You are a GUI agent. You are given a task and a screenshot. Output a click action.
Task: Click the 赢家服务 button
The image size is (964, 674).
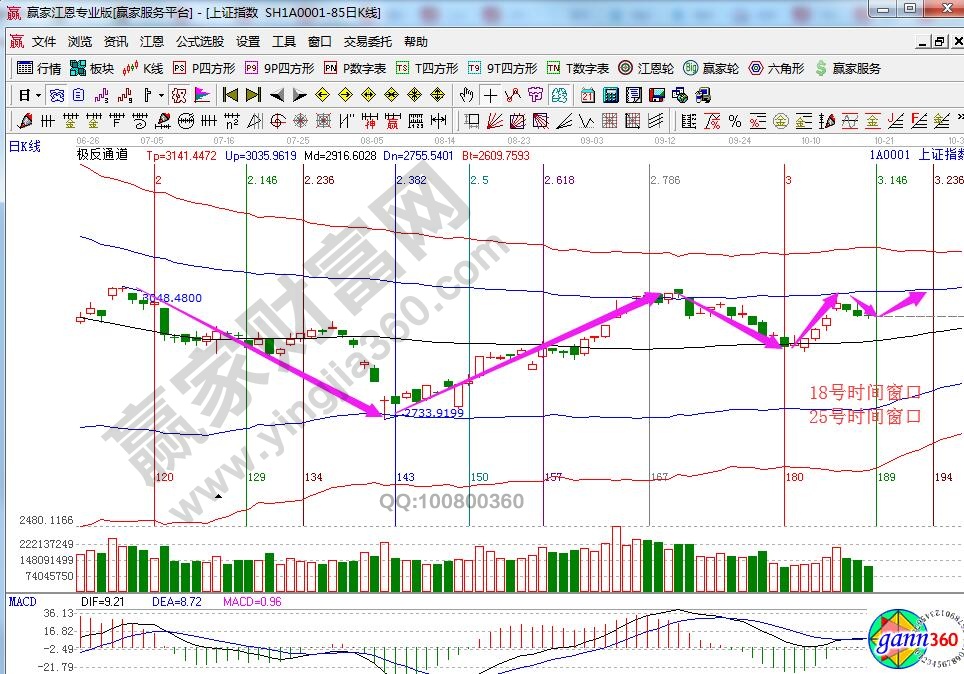(x=848, y=68)
